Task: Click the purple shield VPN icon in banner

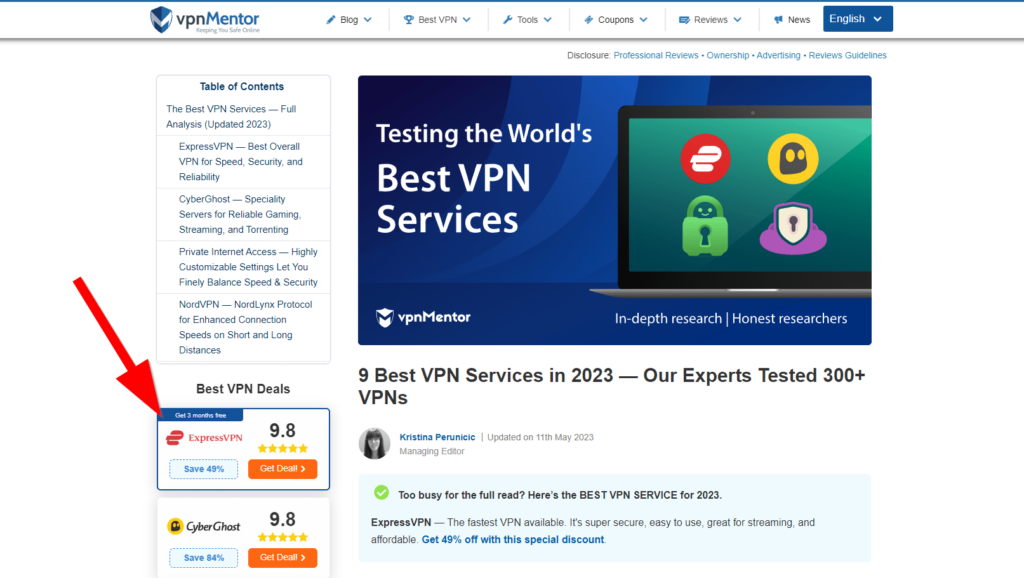Action: click(x=792, y=228)
